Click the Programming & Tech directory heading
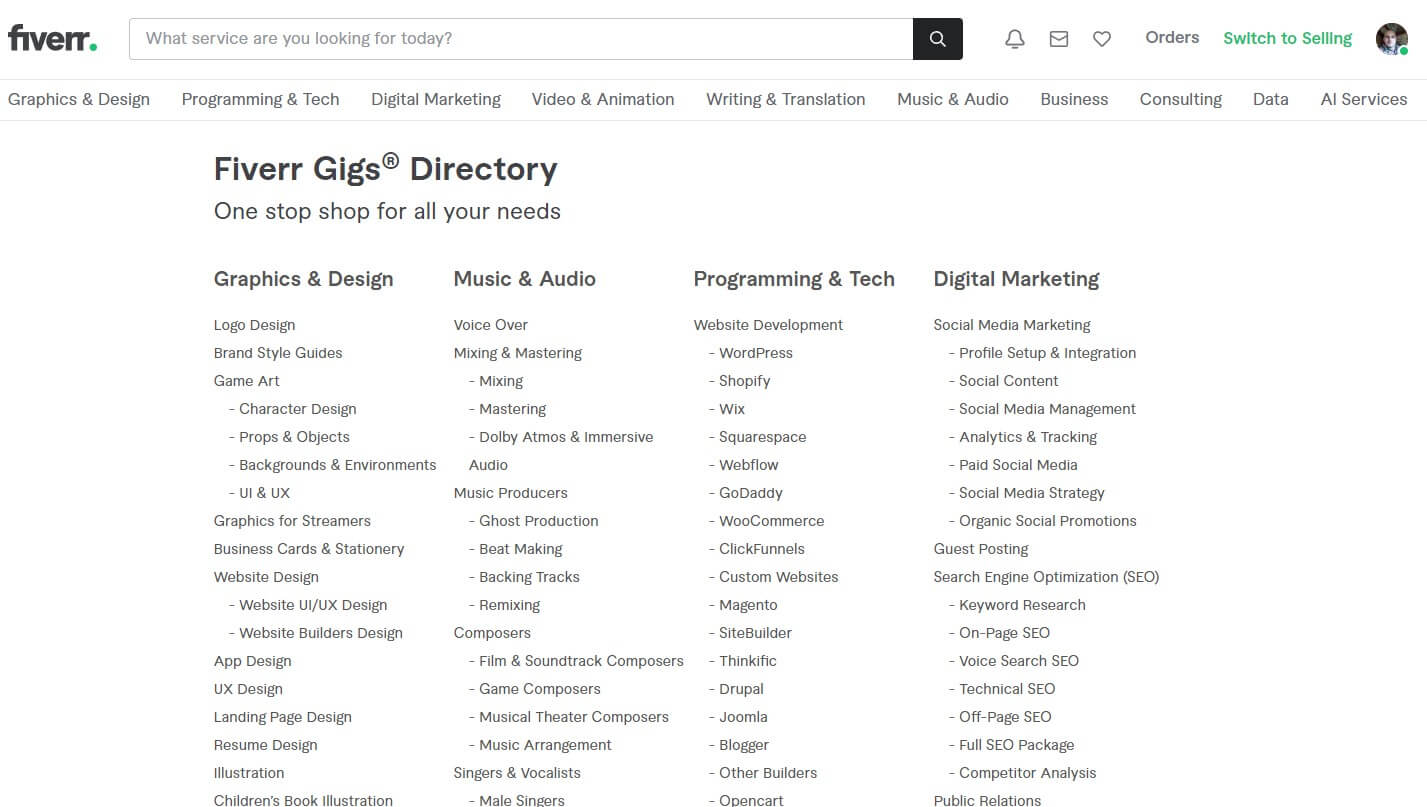Image resolution: width=1427 pixels, height=807 pixels. 794,279
